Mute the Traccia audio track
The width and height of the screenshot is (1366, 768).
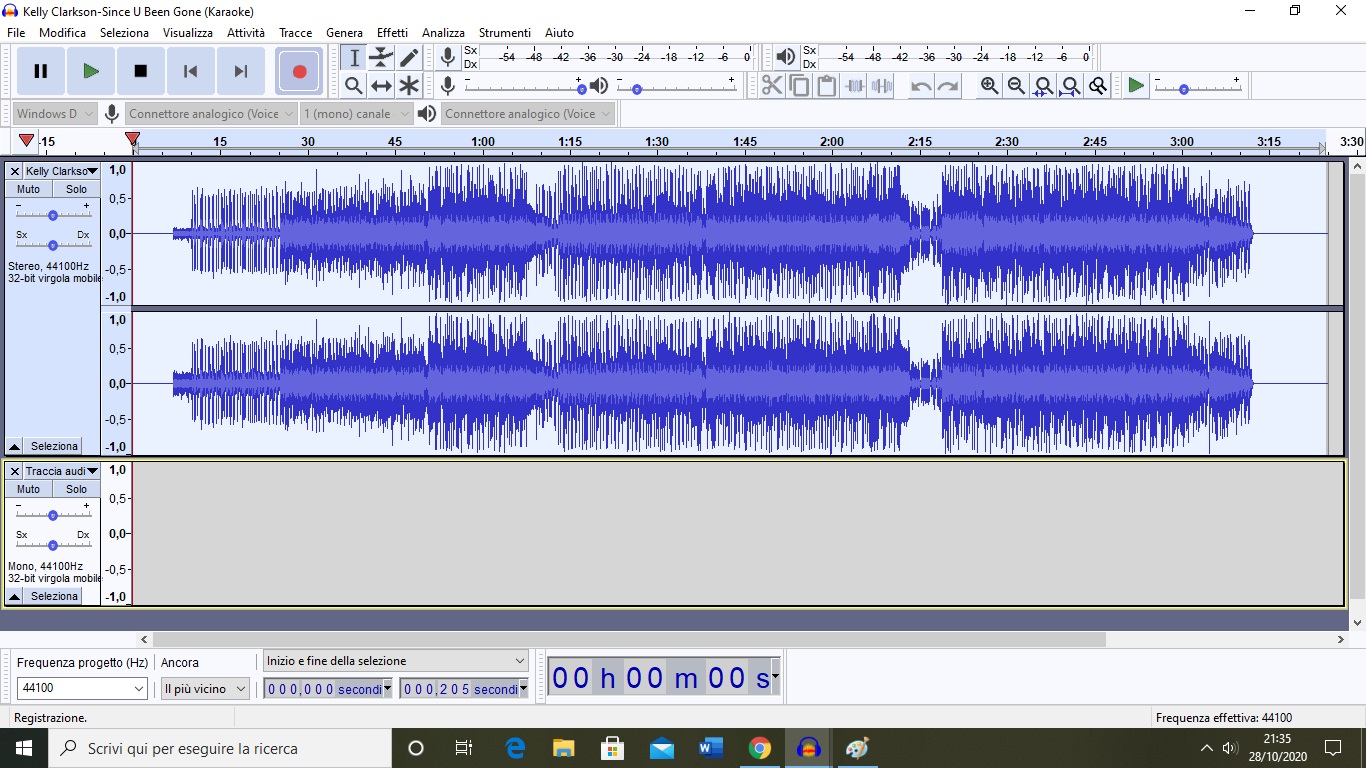[x=29, y=489]
